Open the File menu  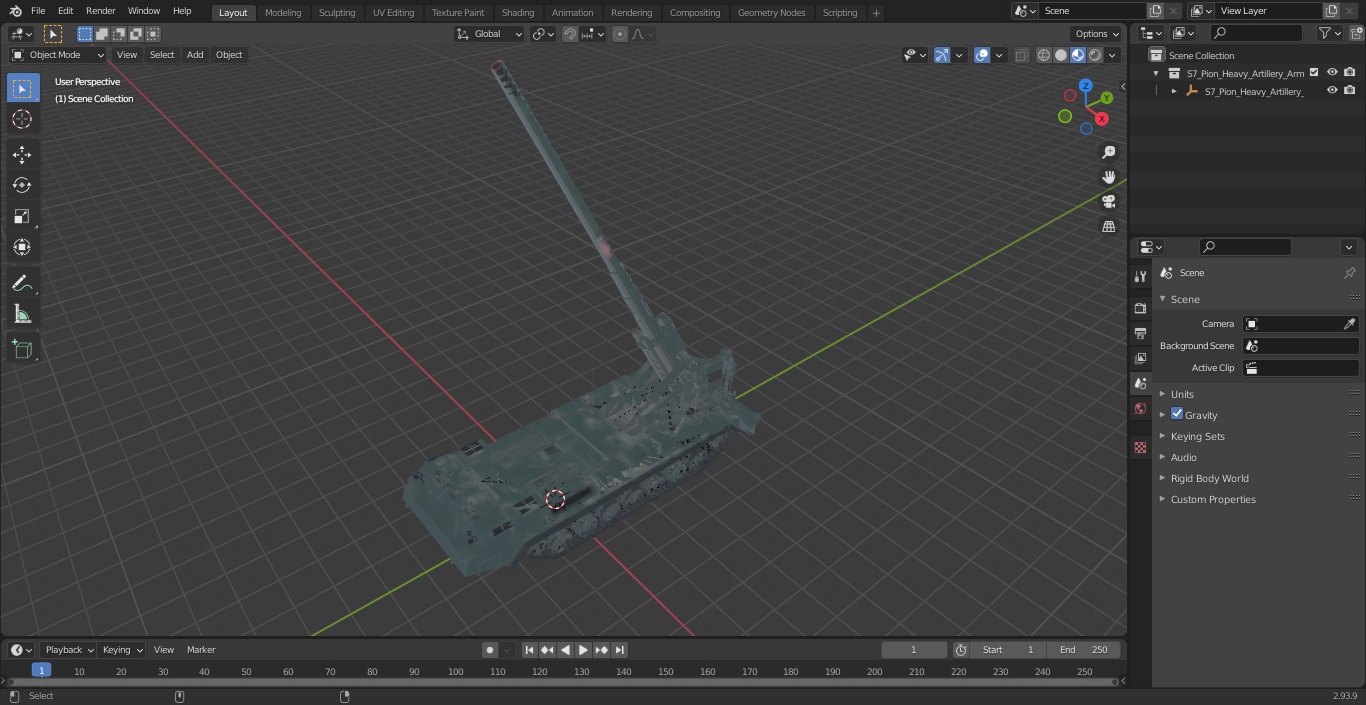tap(38, 11)
